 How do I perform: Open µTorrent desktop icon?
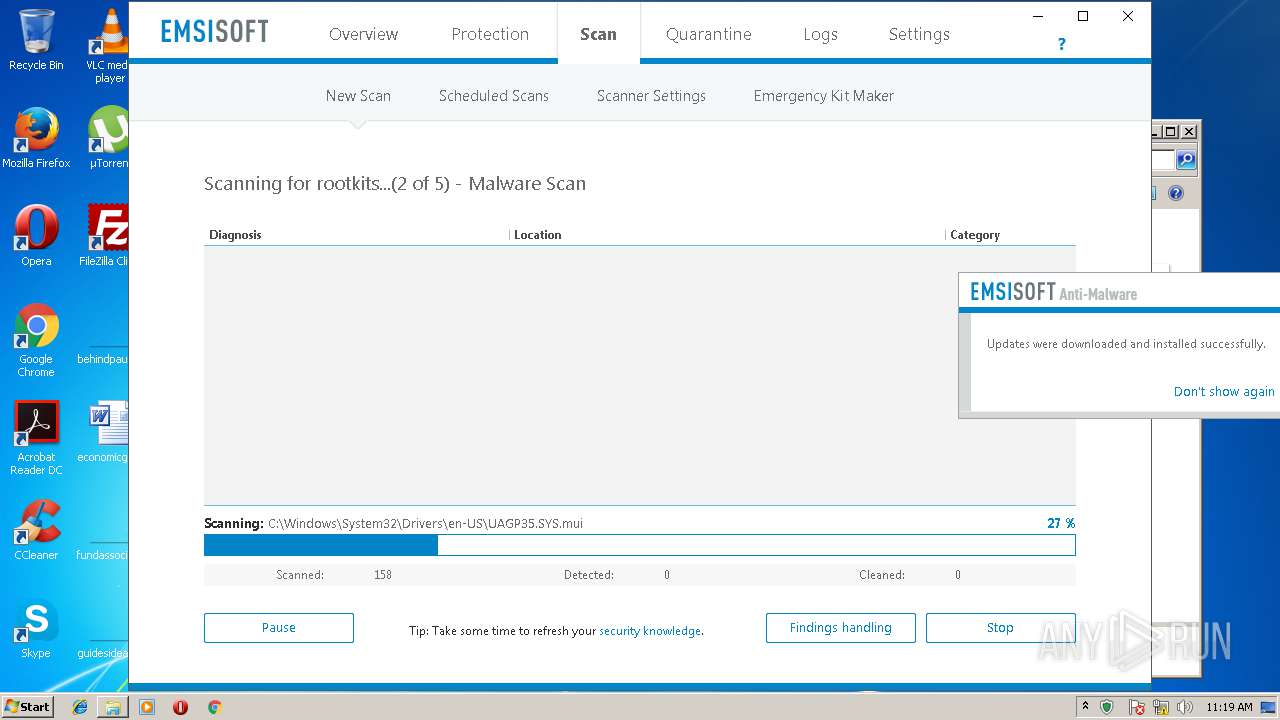tap(108, 138)
